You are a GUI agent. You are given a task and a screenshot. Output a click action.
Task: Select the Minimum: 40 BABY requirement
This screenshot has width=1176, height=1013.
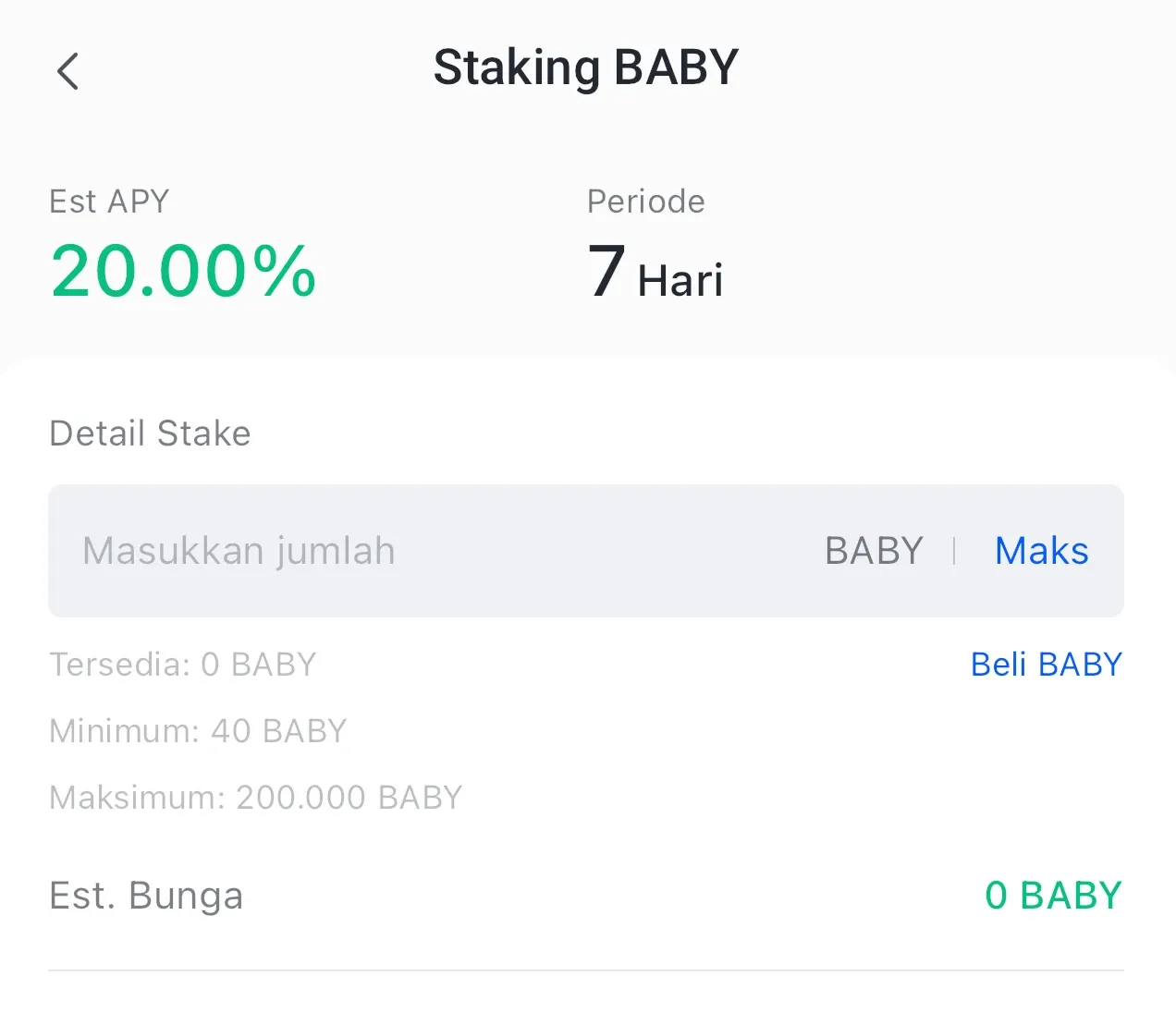(x=197, y=730)
